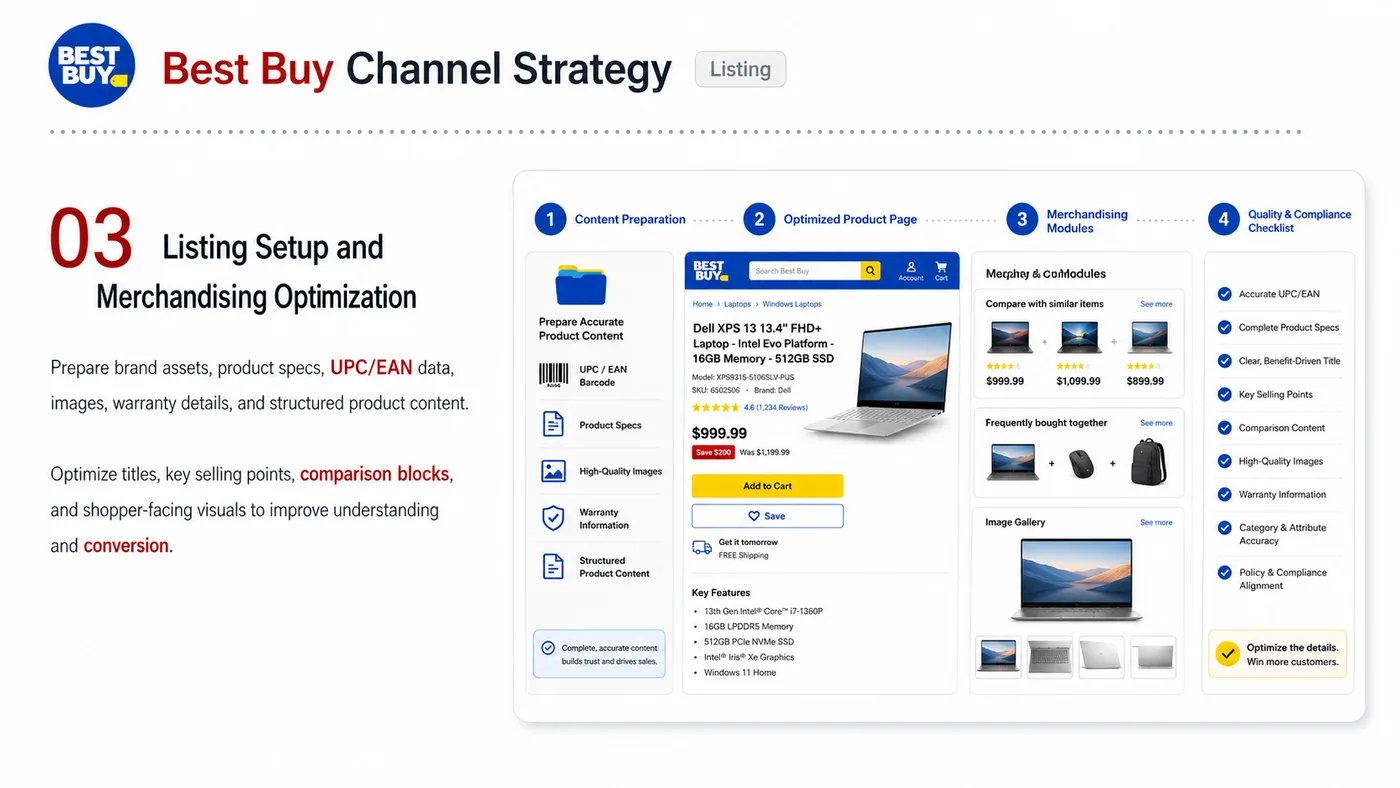This screenshot has height=788, width=1400.
Task: Click 512GB PCIe NVMe SSD feature line
Action: click(x=749, y=642)
